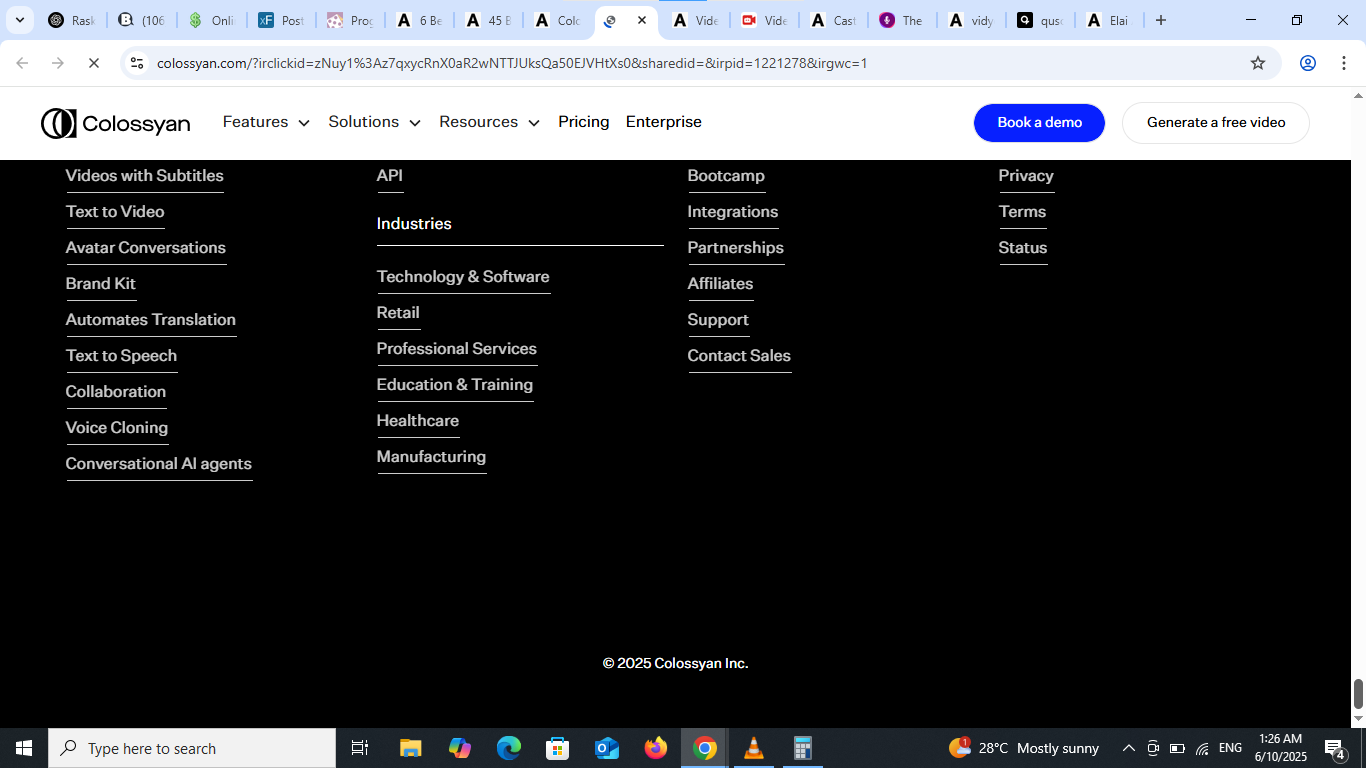1366x768 pixels.
Task: Open Collaboration footer link
Action: [116, 392]
